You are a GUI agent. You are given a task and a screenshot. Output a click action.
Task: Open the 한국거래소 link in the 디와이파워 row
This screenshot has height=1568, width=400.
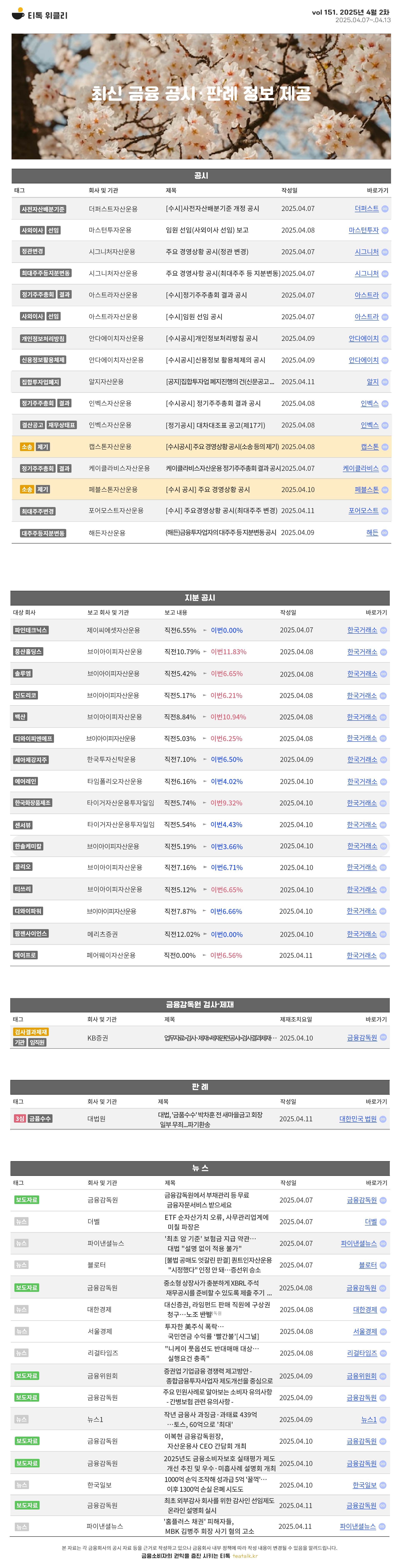tap(362, 911)
